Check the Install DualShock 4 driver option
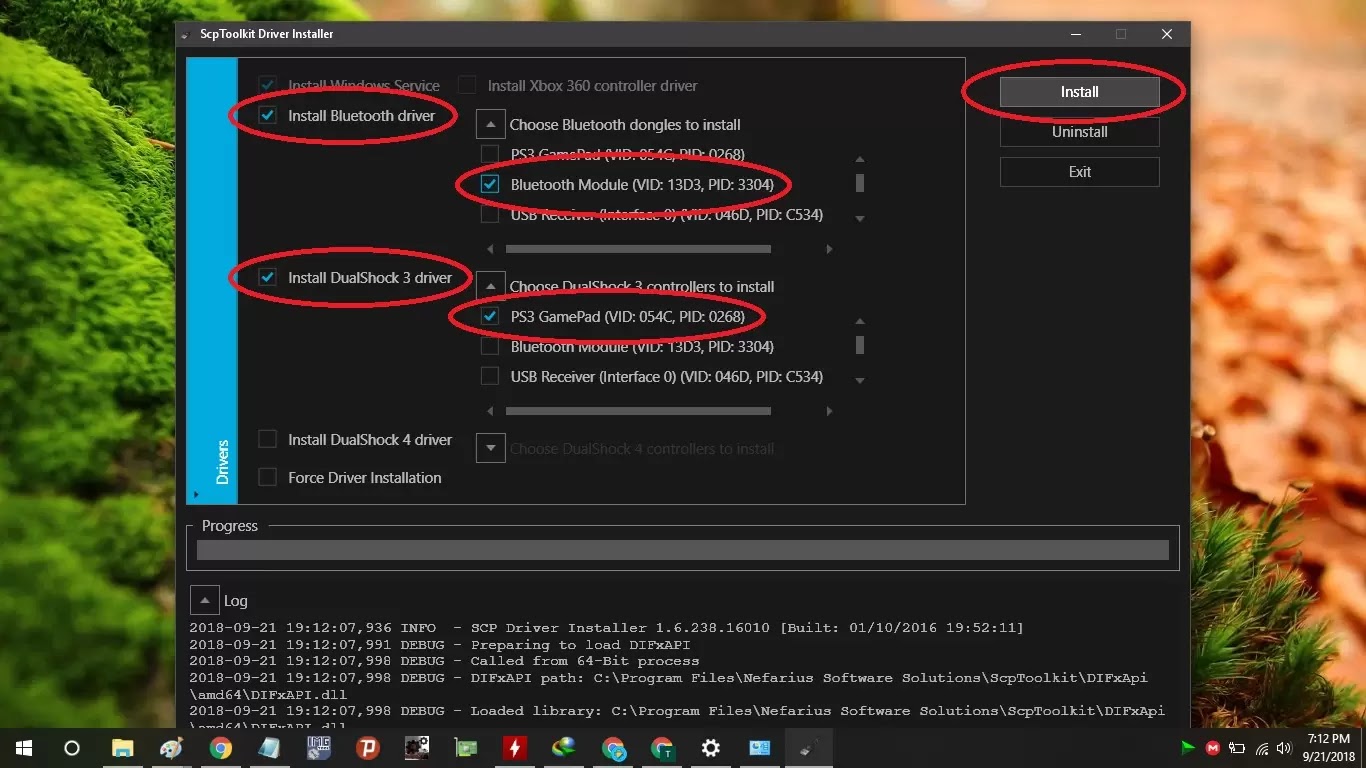1366x768 pixels. pyautogui.click(x=268, y=439)
